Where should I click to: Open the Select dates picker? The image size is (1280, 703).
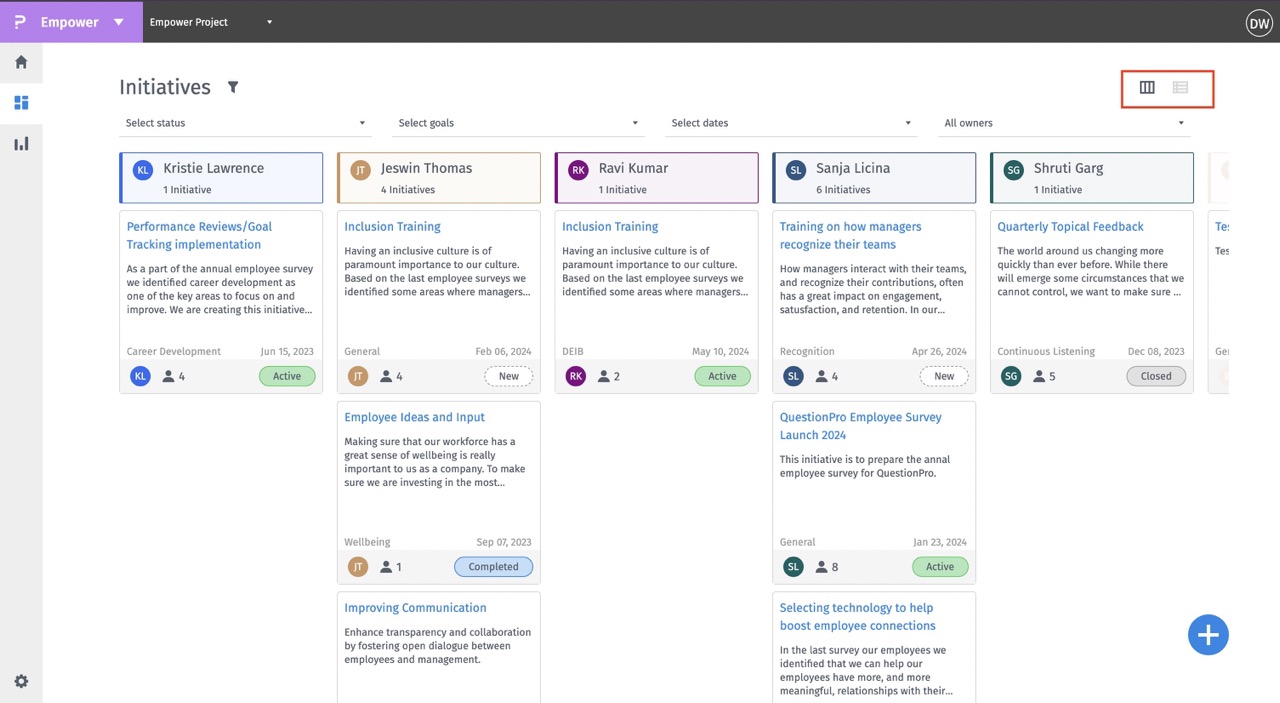click(x=791, y=123)
